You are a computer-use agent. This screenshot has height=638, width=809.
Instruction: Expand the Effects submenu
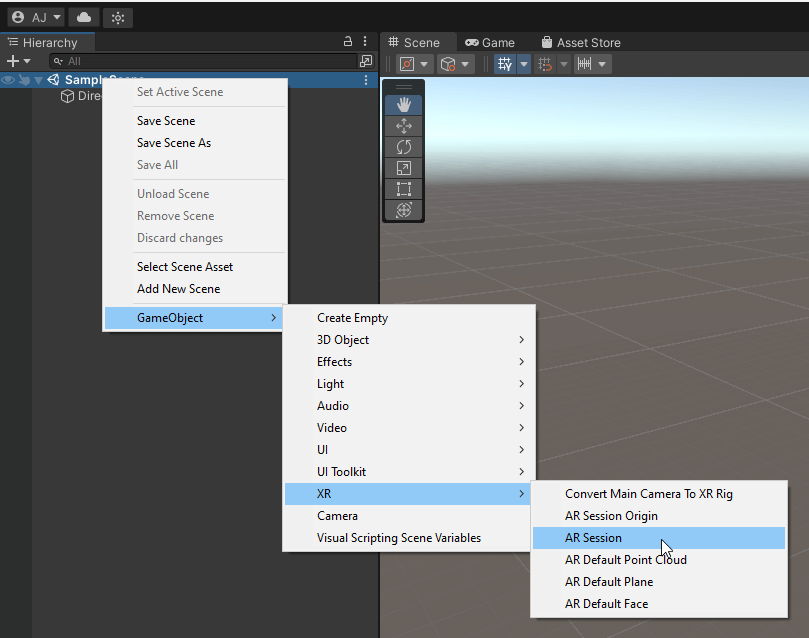pyautogui.click(x=409, y=362)
